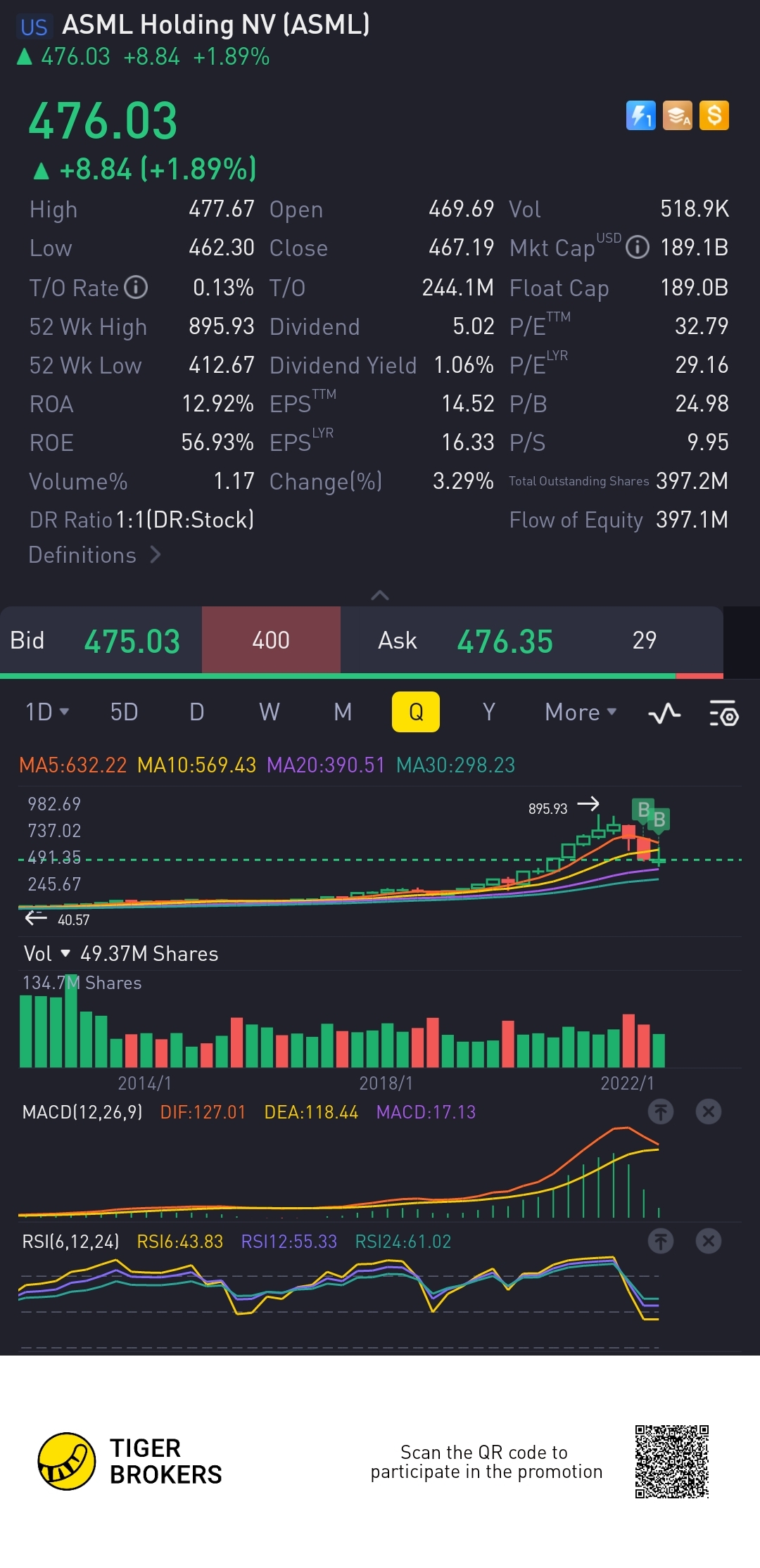
Task: Tap the first B buy marker
Action: pyautogui.click(x=643, y=810)
